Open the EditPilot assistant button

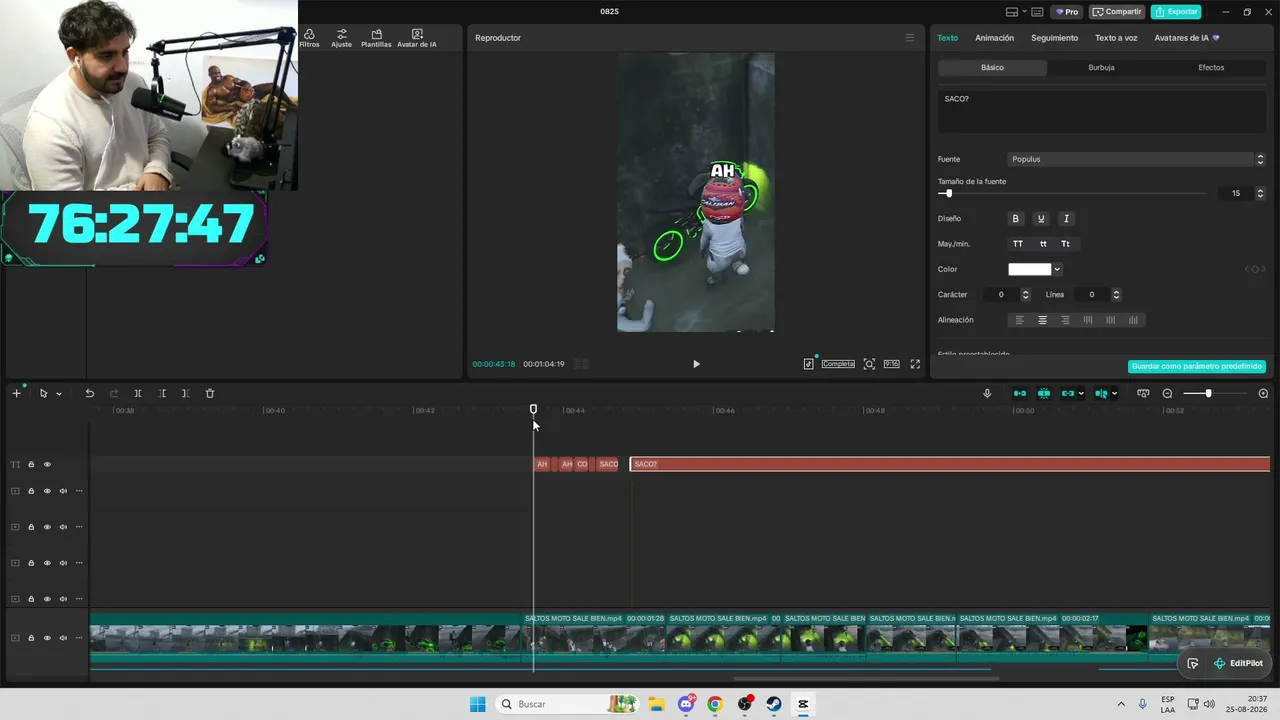click(1238, 663)
